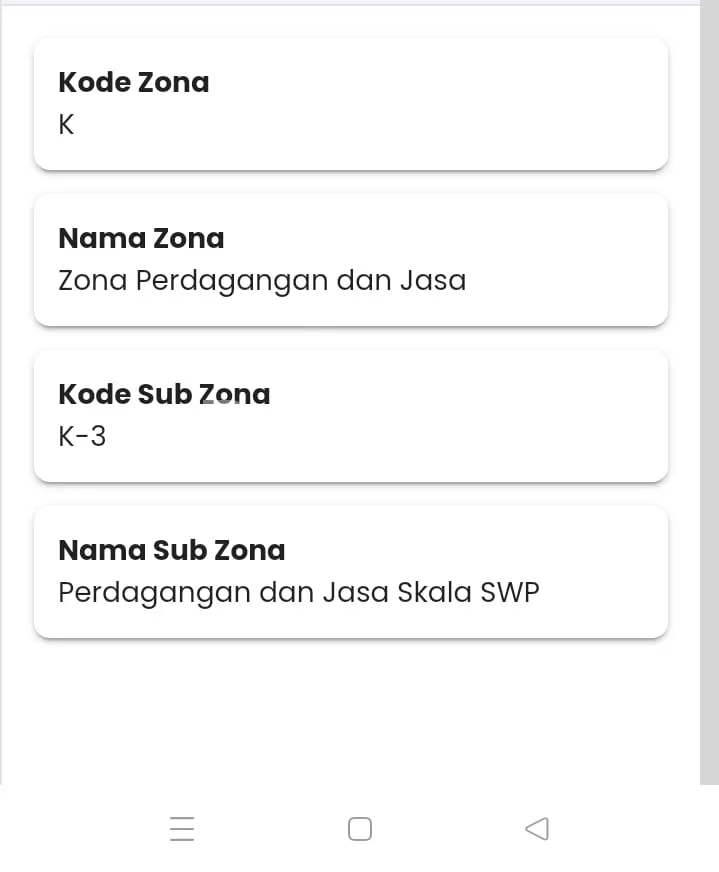This screenshot has height=872, width=719.
Task: Select the Nama Sub Zona heading
Action: click(x=171, y=550)
